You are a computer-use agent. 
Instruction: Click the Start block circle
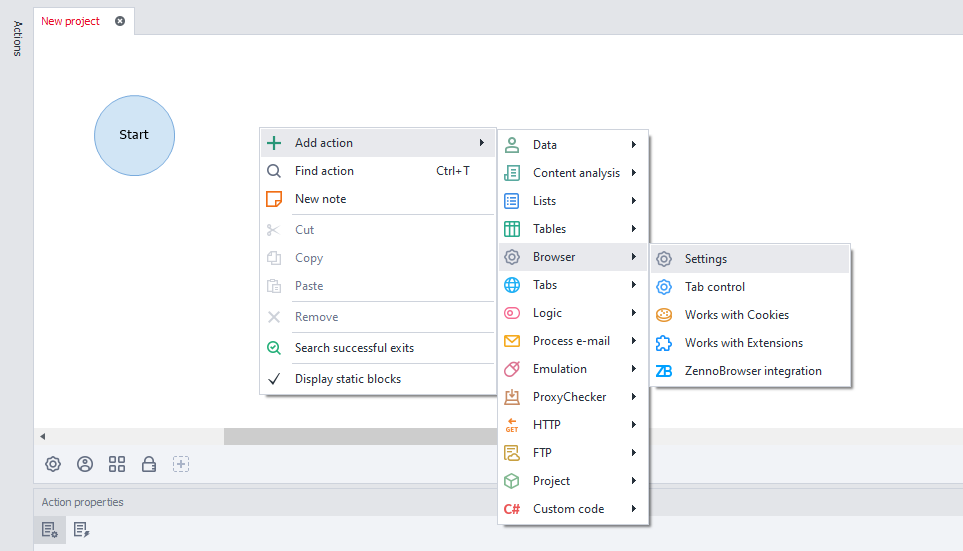tap(135, 135)
